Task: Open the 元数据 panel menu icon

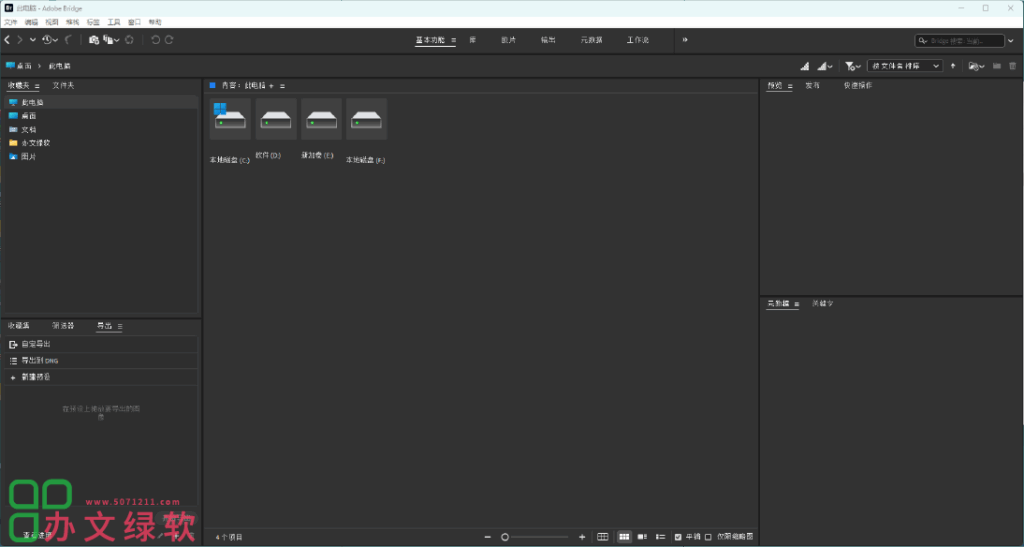Action: 797,304
